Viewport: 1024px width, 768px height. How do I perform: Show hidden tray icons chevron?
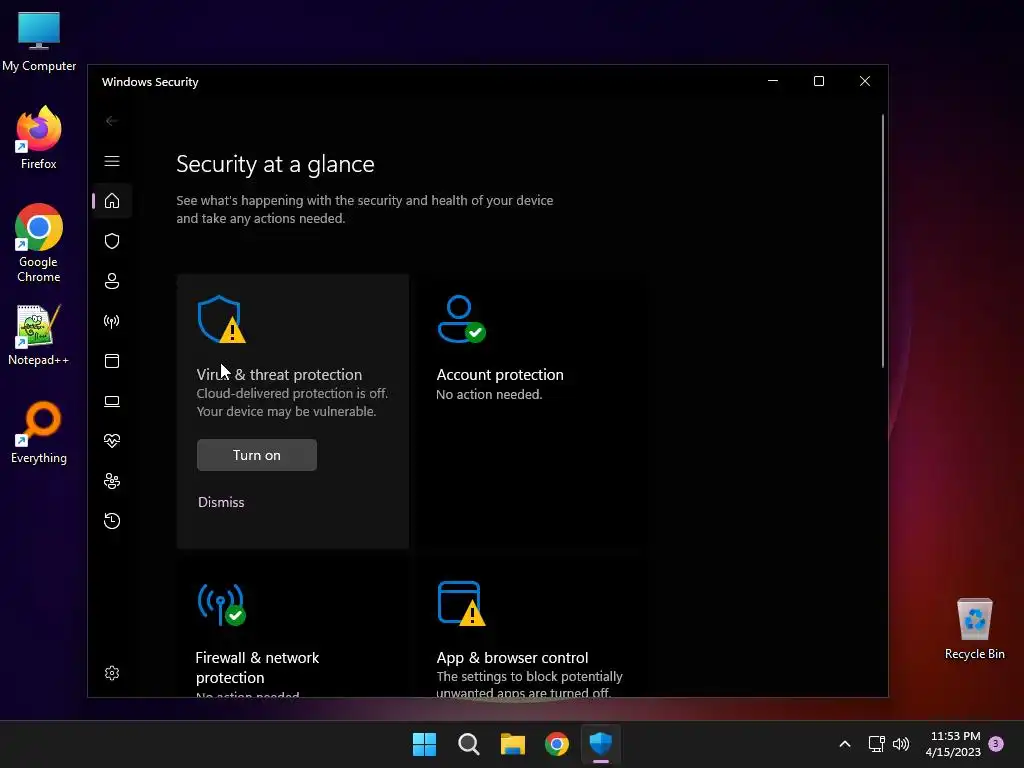(x=844, y=744)
